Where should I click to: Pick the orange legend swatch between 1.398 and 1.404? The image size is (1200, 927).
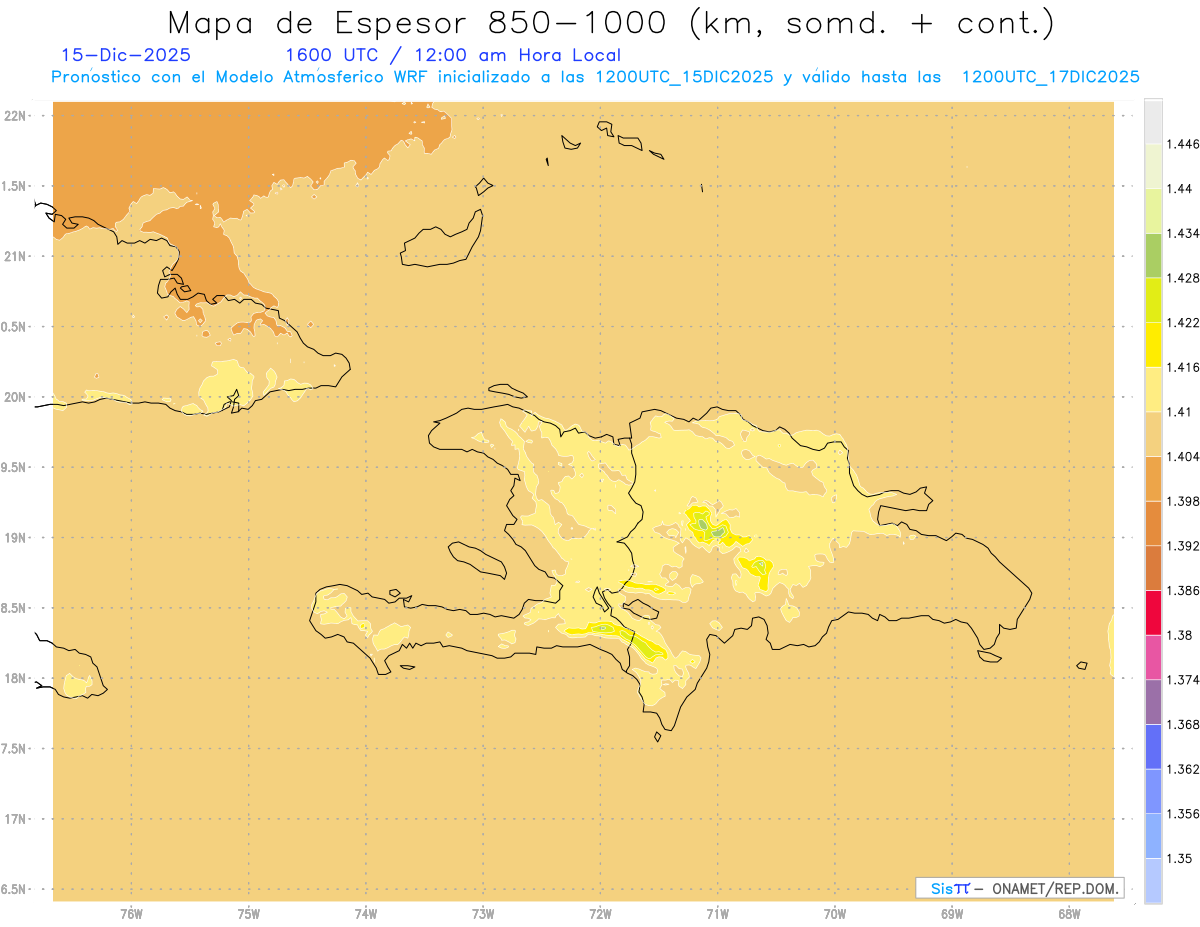(1153, 478)
